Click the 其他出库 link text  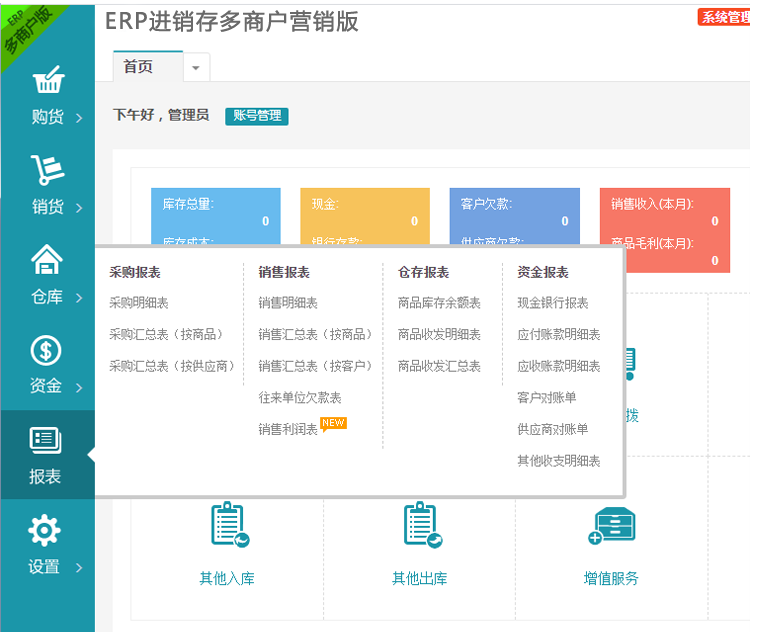coord(420,578)
